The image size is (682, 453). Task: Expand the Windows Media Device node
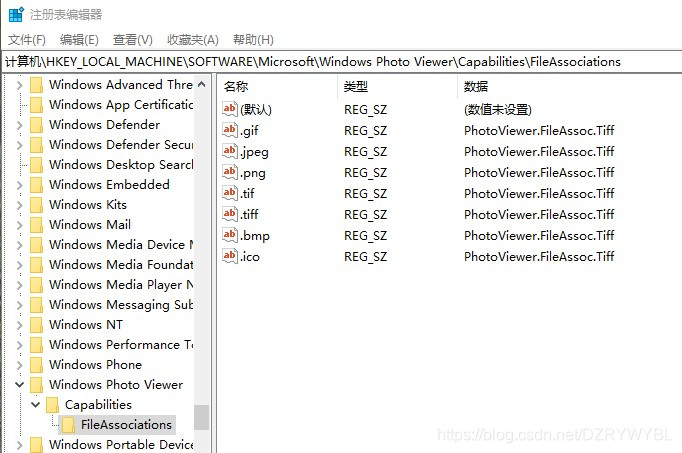coord(19,245)
